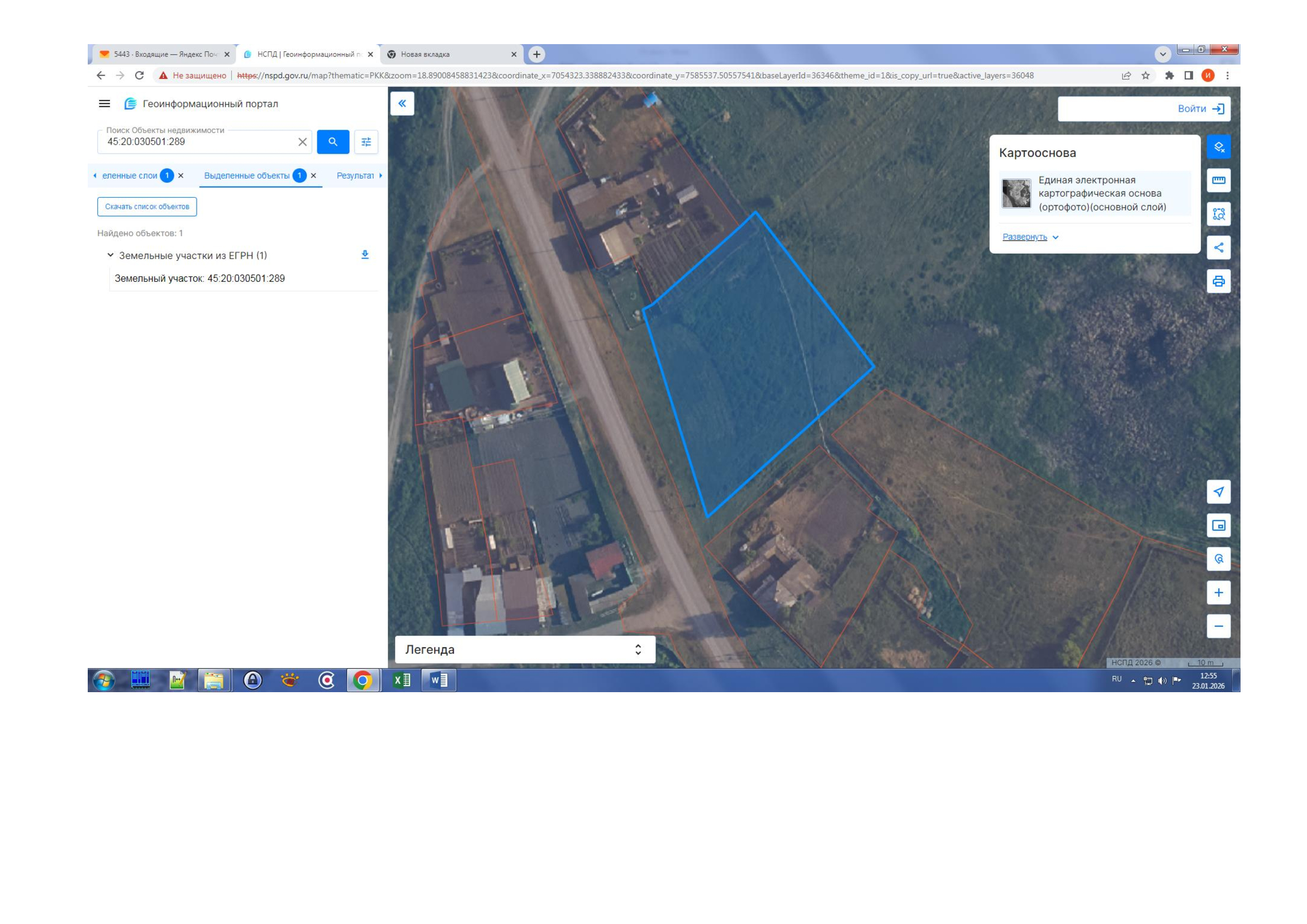The height and width of the screenshot is (924, 1307).
Task: Print the map with printer icon
Action: [1218, 281]
